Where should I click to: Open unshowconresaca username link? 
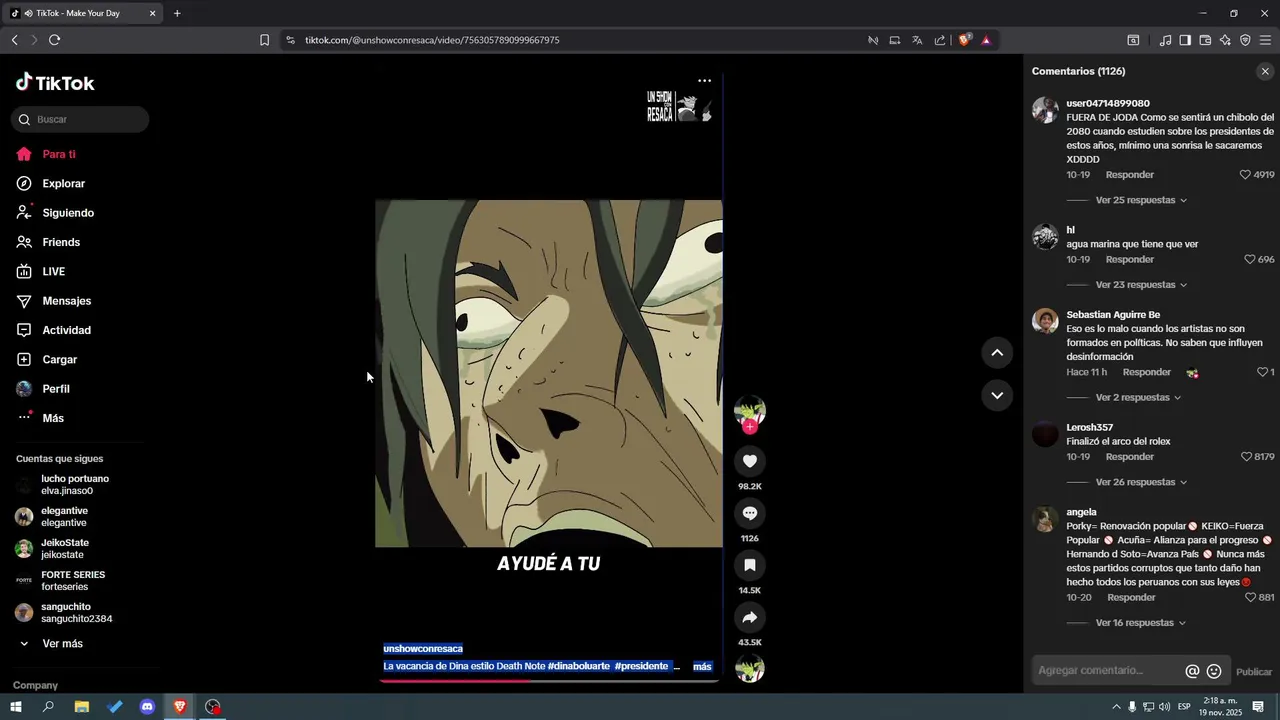[x=423, y=649]
